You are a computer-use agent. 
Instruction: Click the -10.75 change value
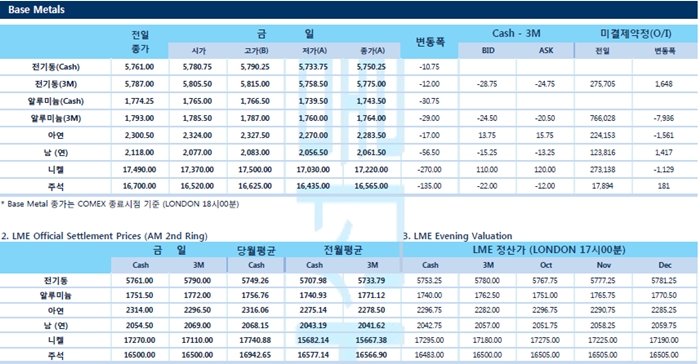429,67
